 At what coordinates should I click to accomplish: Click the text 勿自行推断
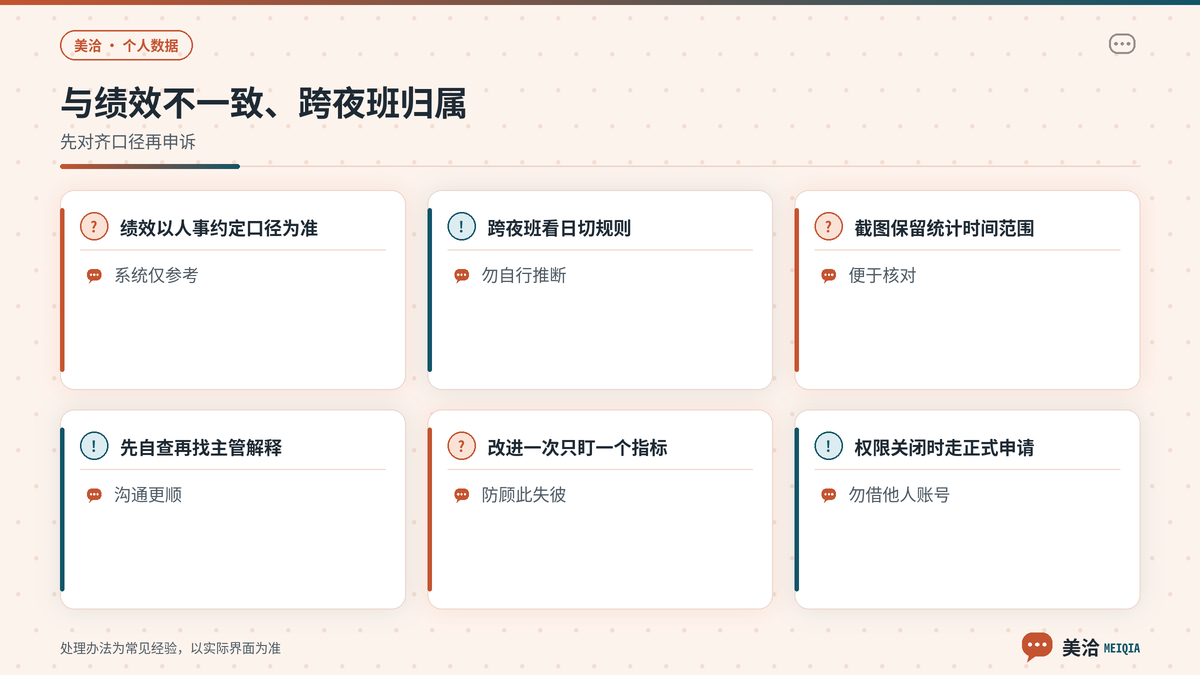pyautogui.click(x=524, y=276)
